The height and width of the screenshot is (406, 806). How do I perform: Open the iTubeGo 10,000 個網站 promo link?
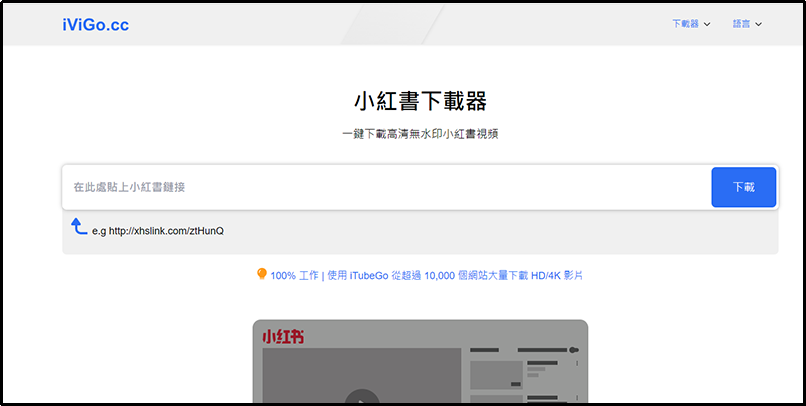(427, 276)
